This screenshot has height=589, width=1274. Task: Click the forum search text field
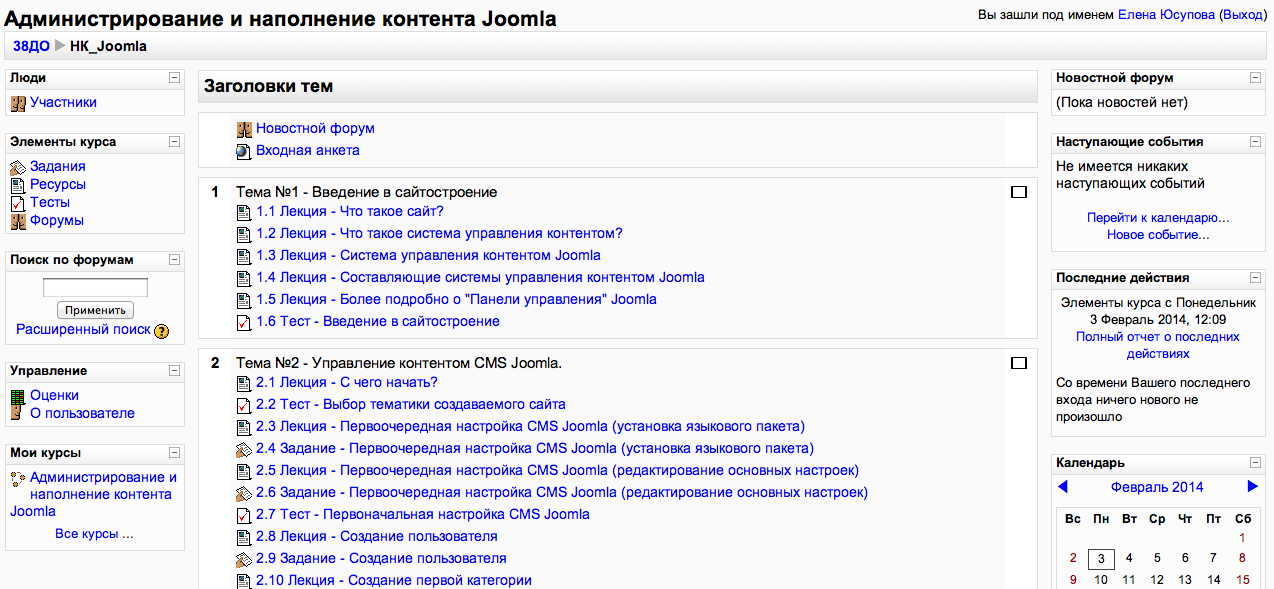pos(95,288)
